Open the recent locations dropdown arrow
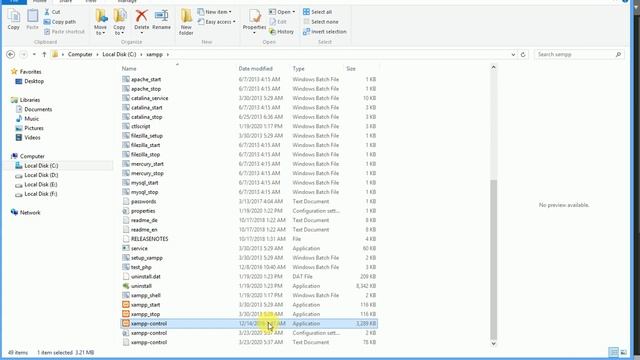Screen dimensions: 640x360 (x=34, y=54)
